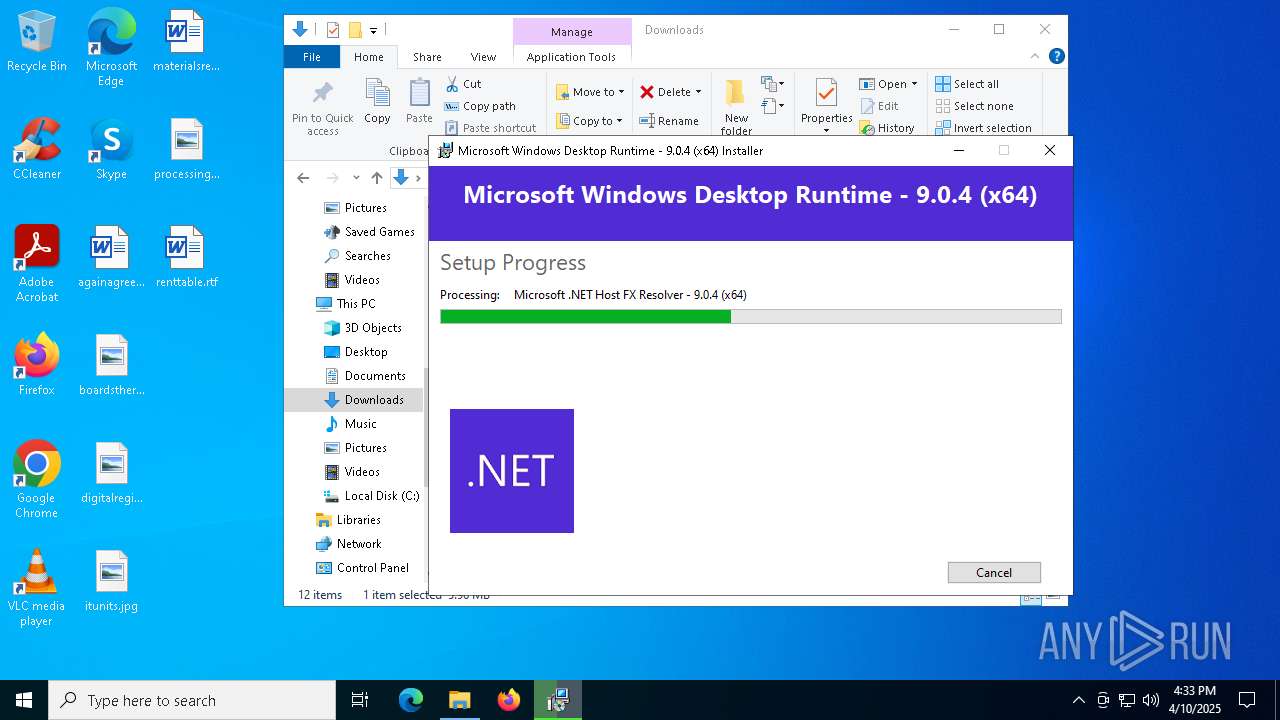The width and height of the screenshot is (1280, 720).
Task: Show hidden tray icons chevron
Action: pos(1078,700)
